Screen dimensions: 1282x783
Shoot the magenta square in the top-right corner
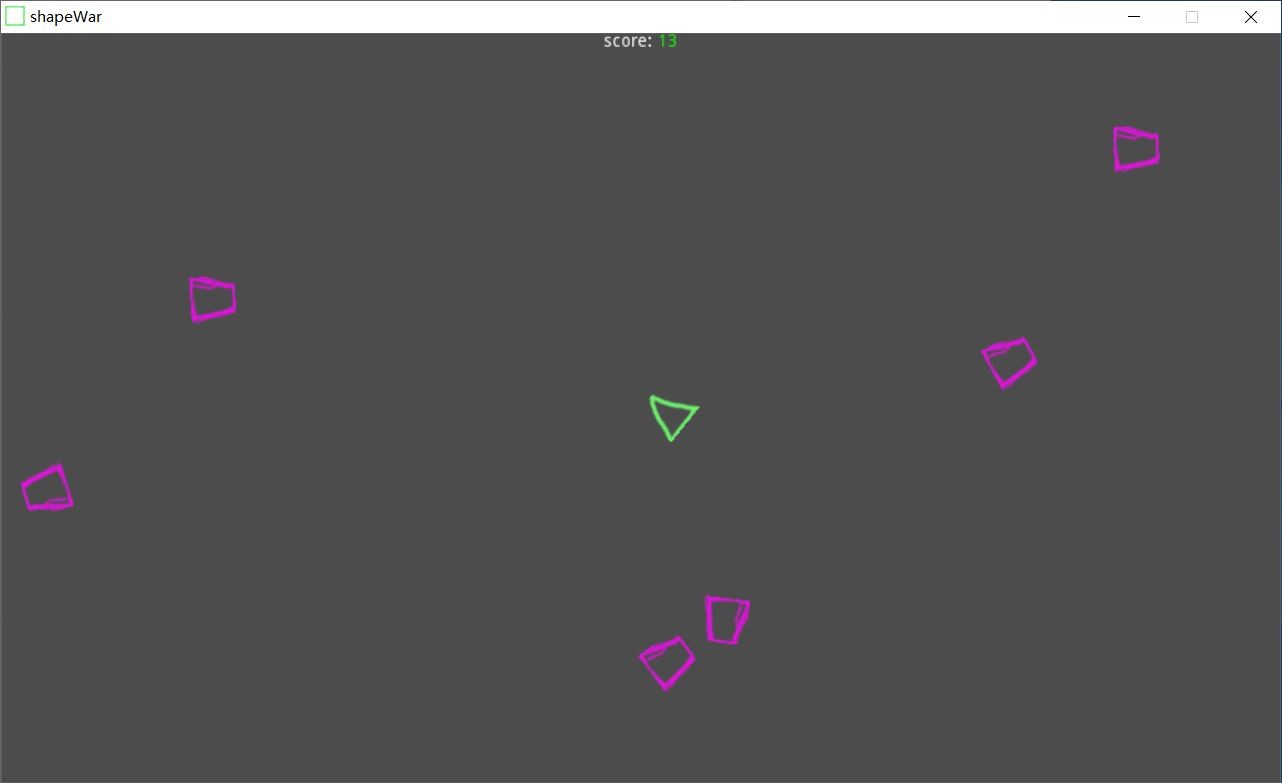(x=1136, y=149)
